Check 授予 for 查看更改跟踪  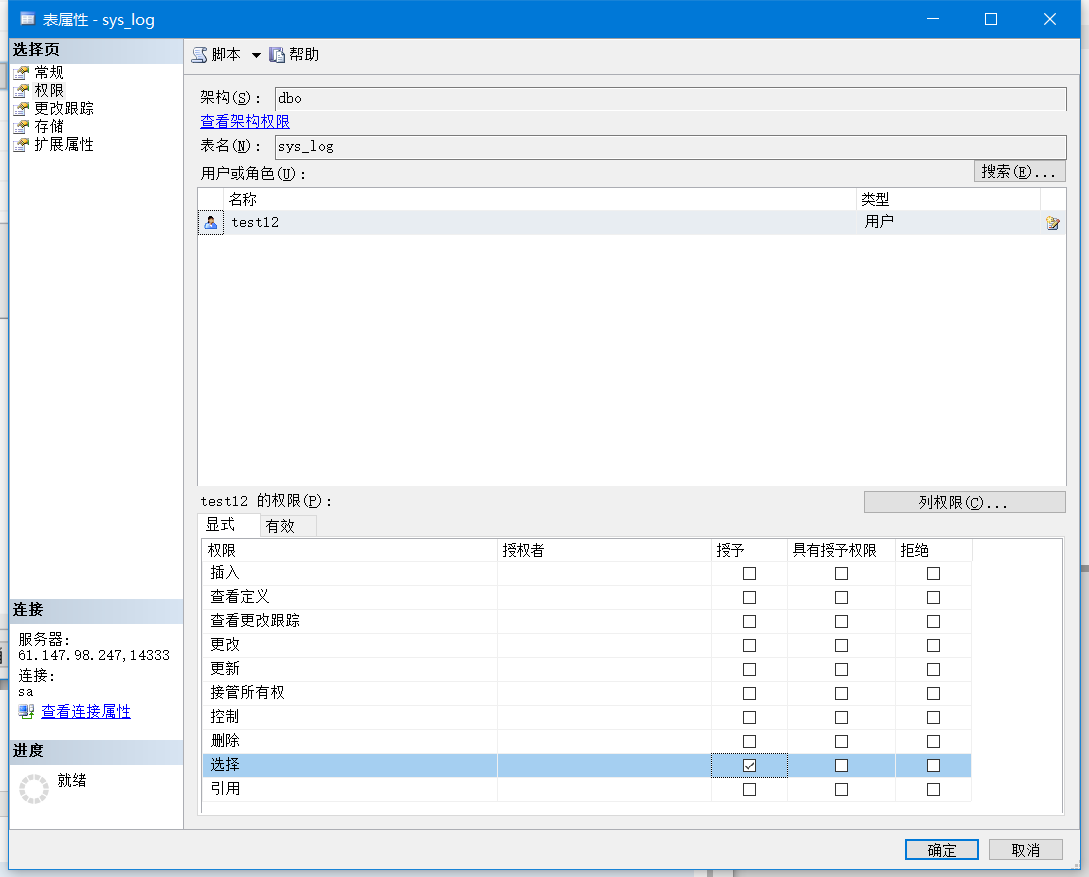tap(749, 621)
